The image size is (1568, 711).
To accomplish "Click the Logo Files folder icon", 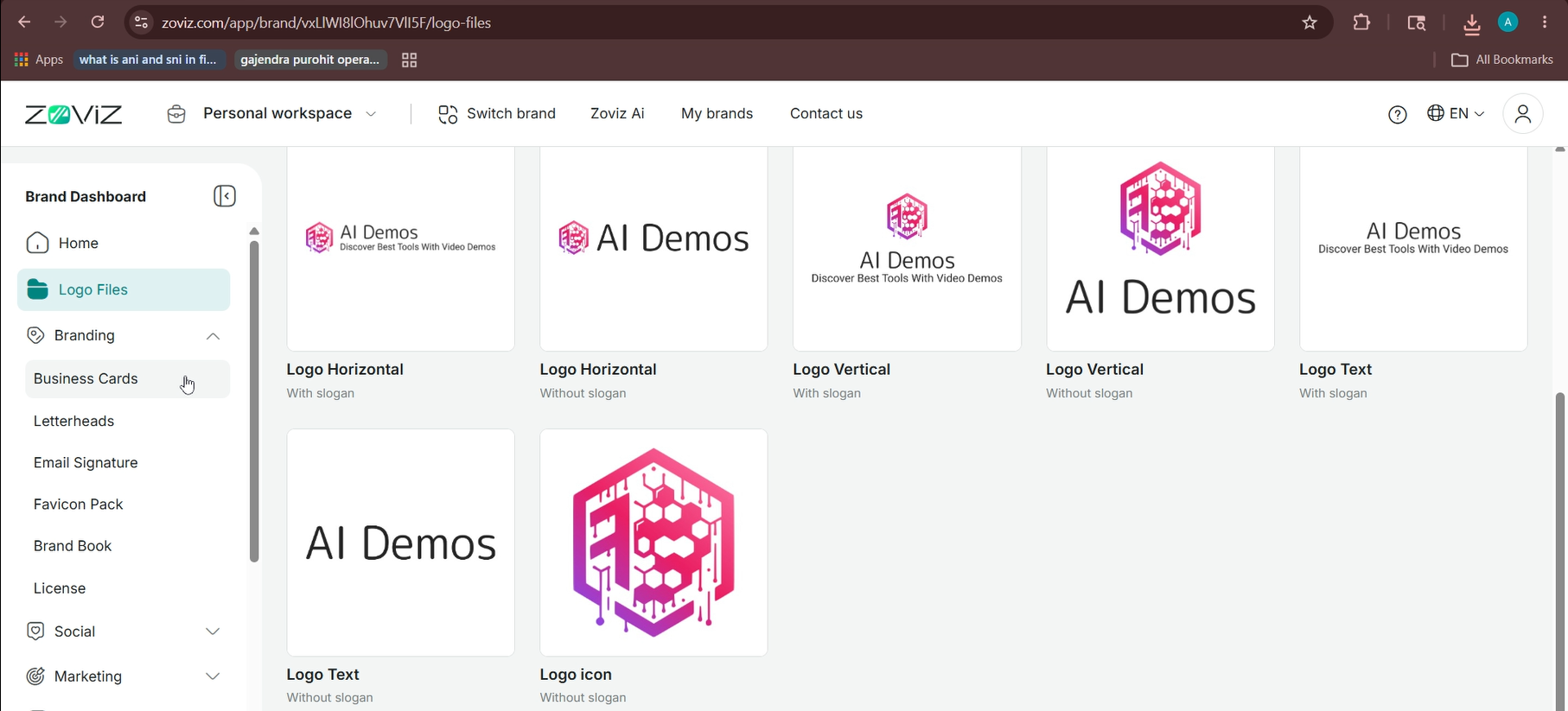I will [37, 289].
